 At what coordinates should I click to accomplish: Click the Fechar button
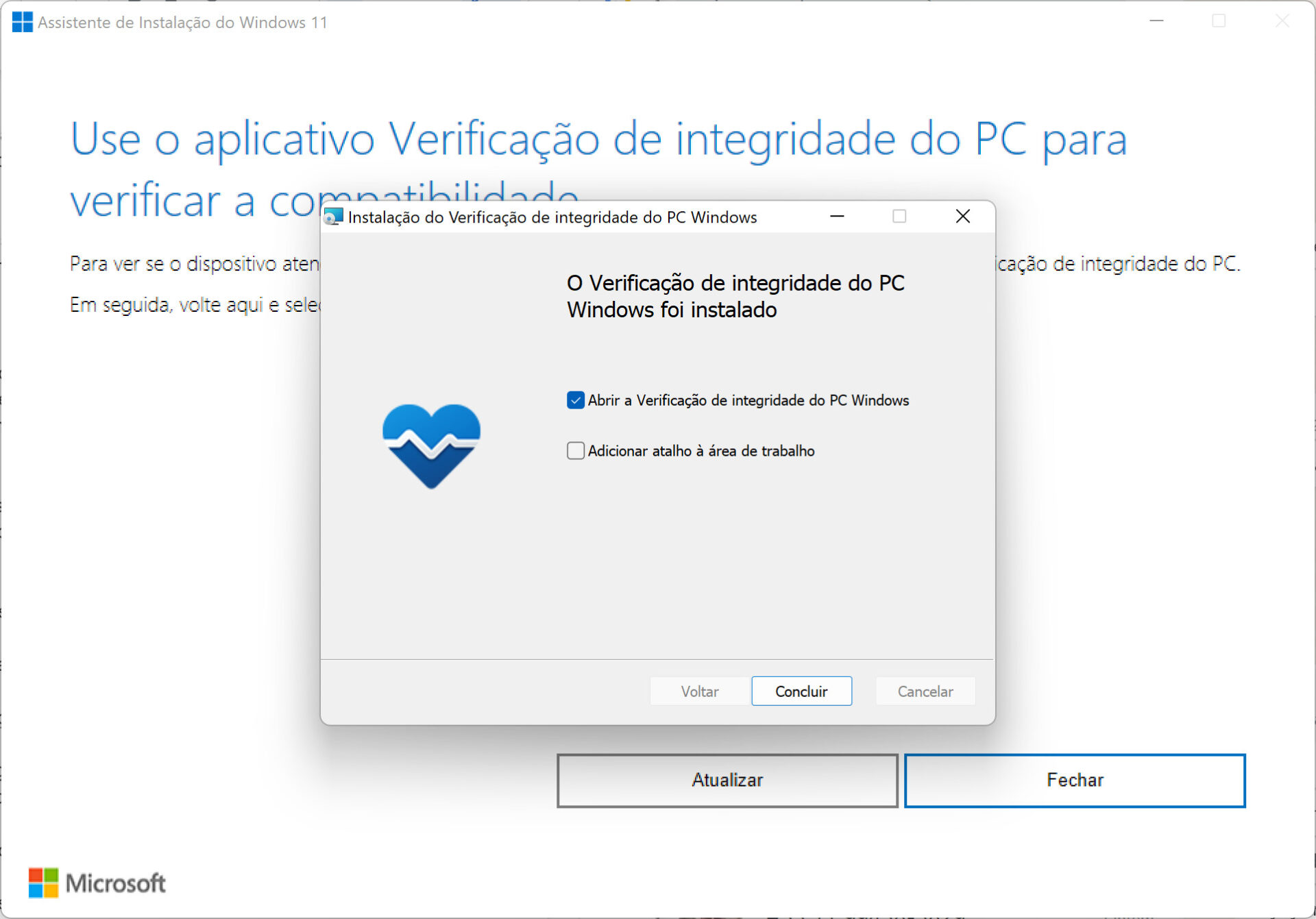1075,781
